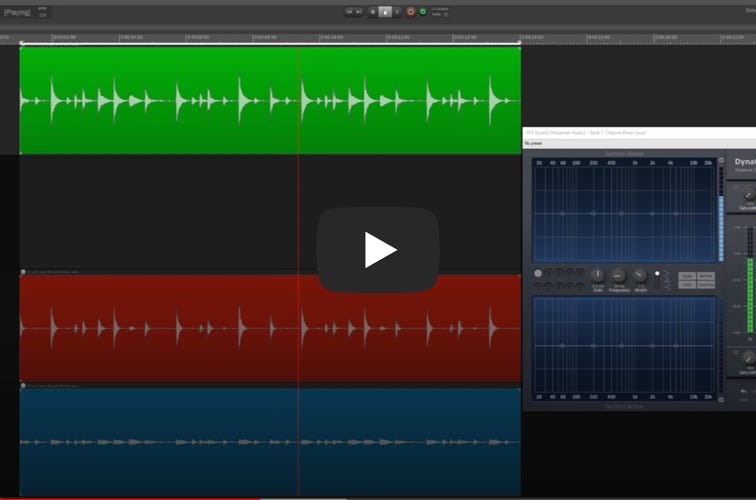Viewport: 756px width, 500px height.
Task: Click the Width knob in the EQ plugin
Action: pos(640,275)
